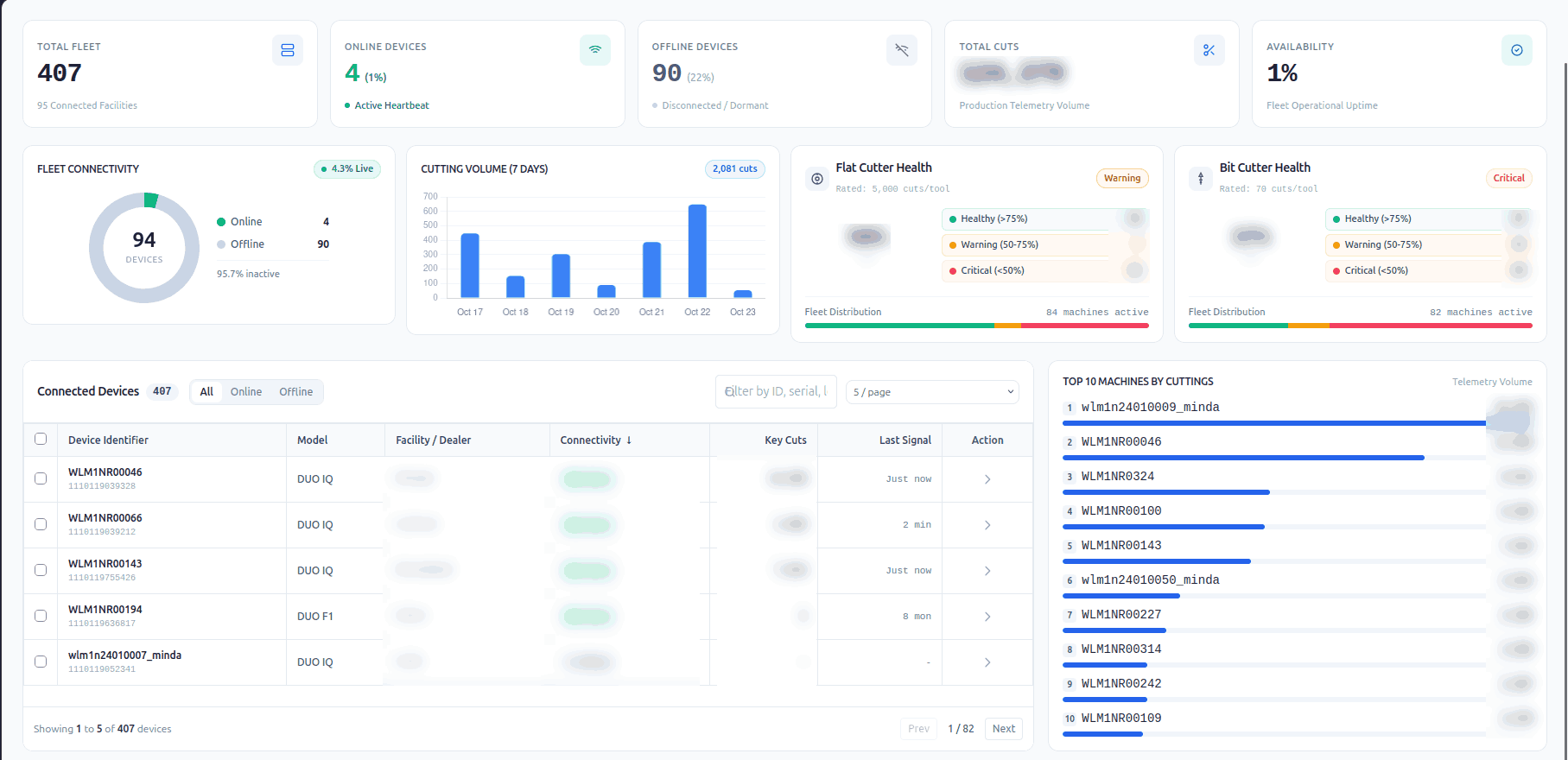This screenshot has width=1568, height=760.
Task: Click the Bit Cutter Critical badge
Action: 1509,179
